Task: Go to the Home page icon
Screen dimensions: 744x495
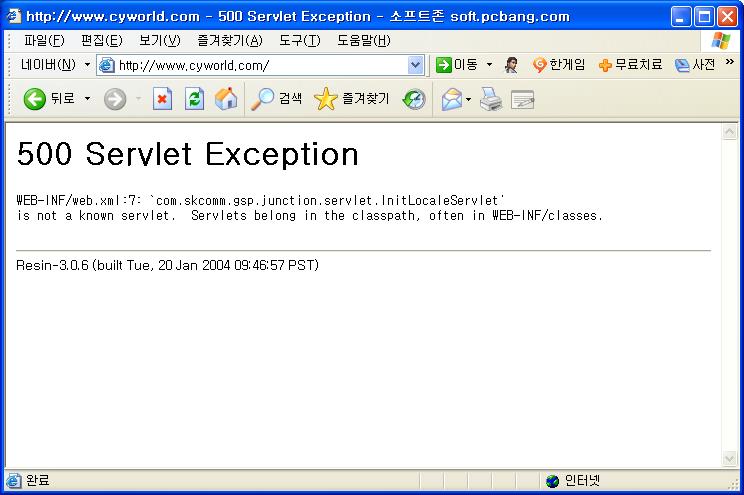Action: [226, 98]
